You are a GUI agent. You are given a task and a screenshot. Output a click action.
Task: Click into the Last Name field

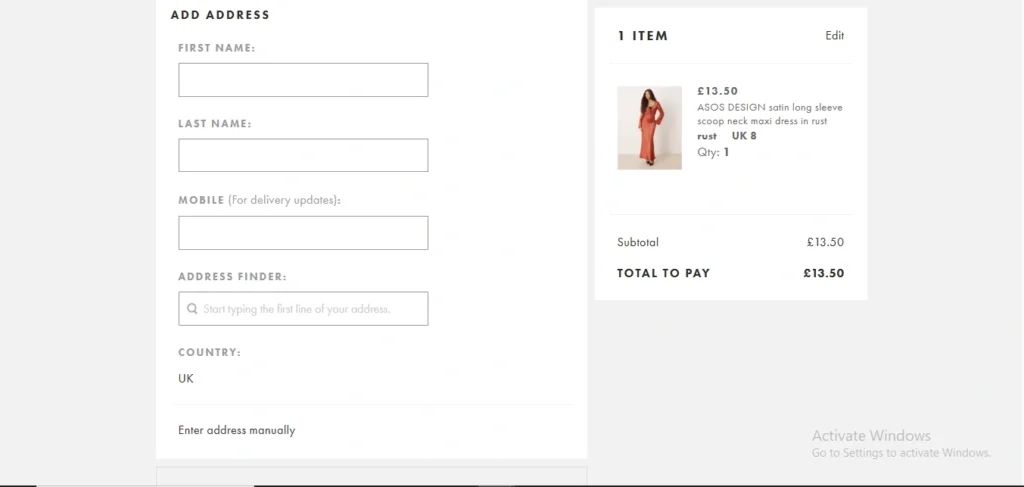tap(303, 155)
